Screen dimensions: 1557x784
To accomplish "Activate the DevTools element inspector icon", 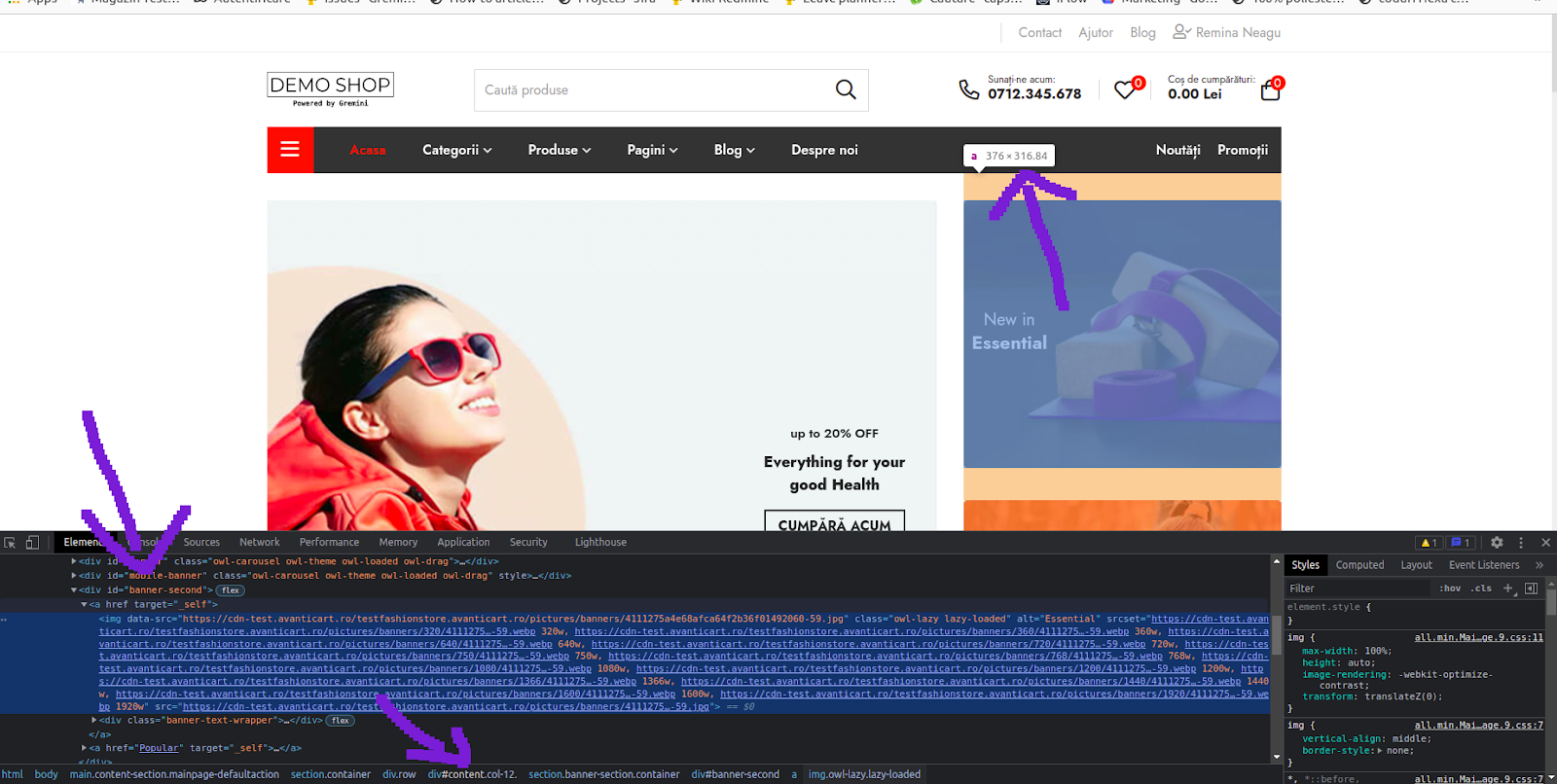I will [10, 543].
